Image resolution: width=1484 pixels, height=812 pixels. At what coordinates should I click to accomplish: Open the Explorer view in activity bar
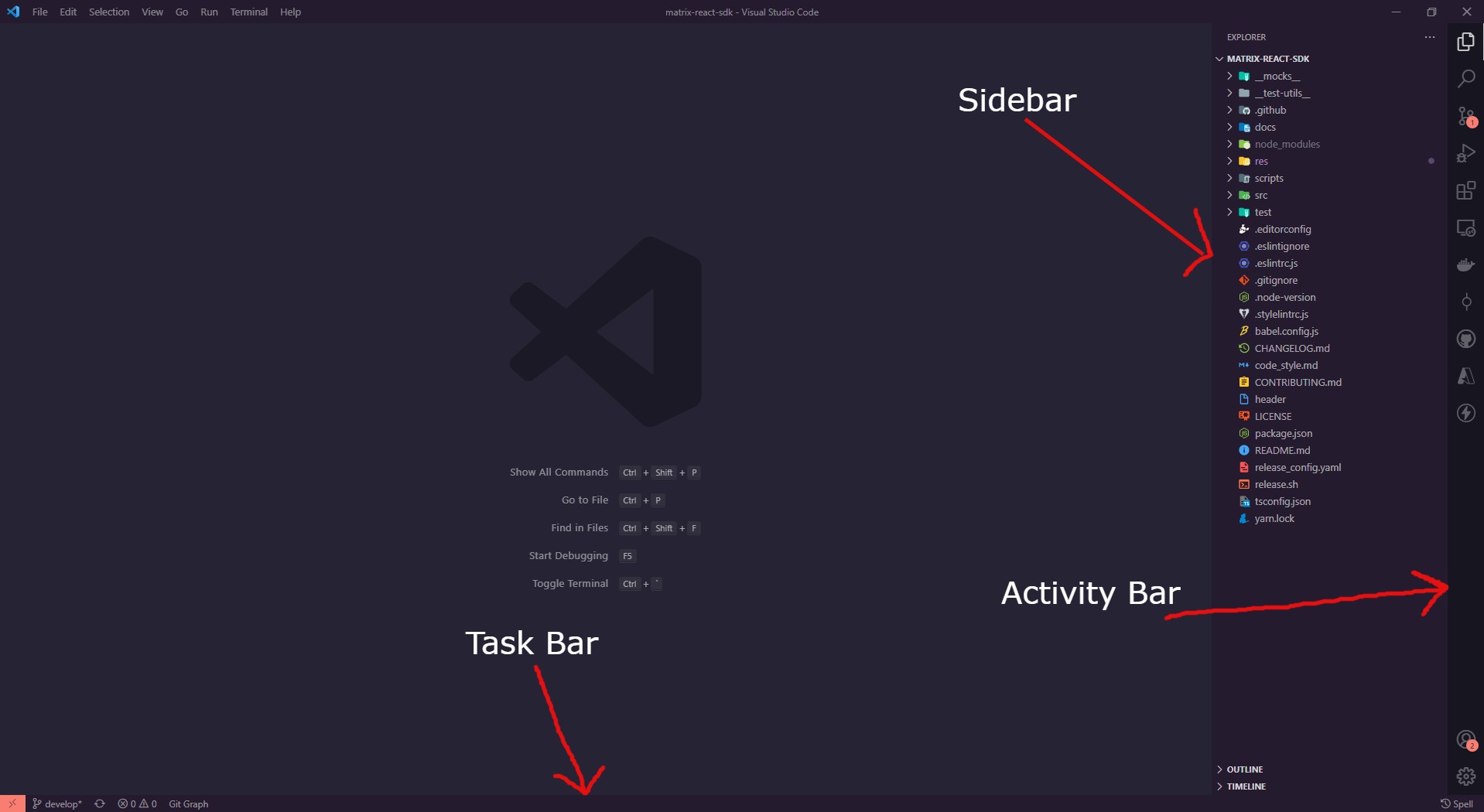click(x=1465, y=41)
